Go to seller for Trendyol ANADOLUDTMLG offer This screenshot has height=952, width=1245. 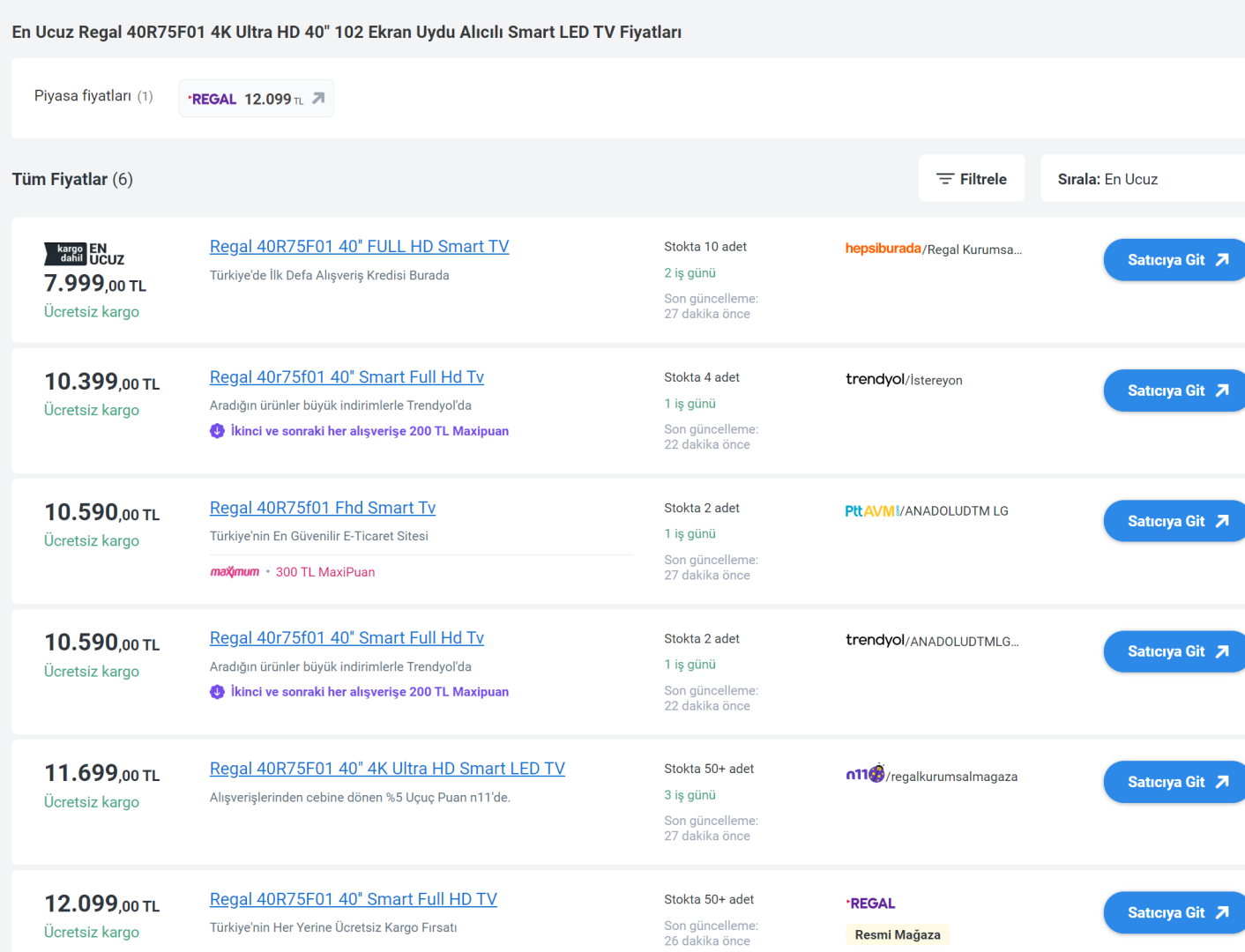click(x=1174, y=651)
